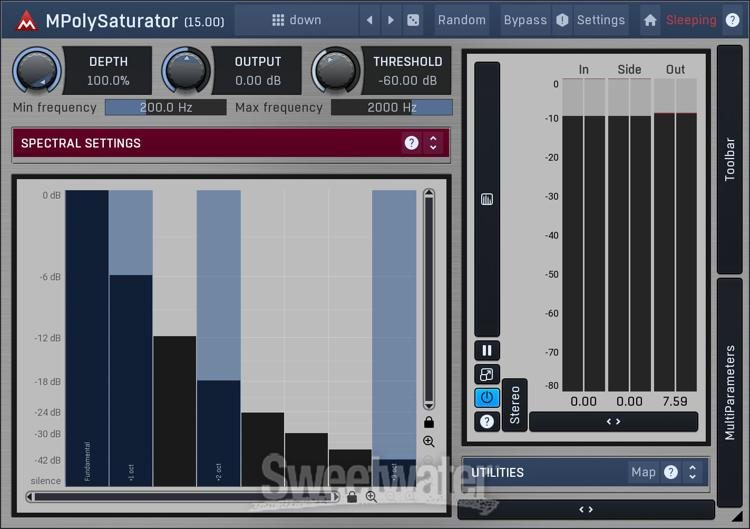Screen dimensions: 750x529
Task: Click the home icon in the header
Action: 650,20
